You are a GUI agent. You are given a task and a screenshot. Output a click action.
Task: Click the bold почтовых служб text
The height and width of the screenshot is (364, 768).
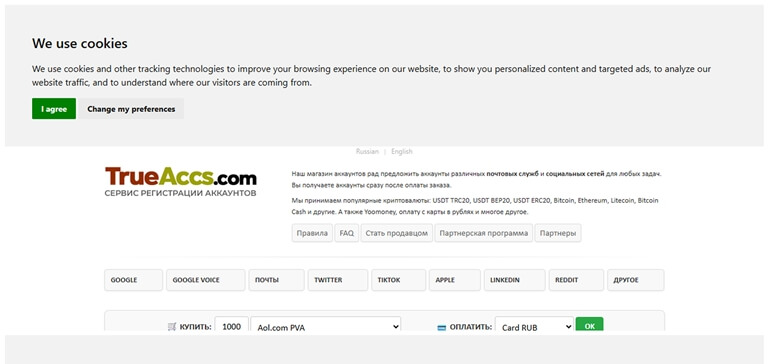(x=512, y=174)
